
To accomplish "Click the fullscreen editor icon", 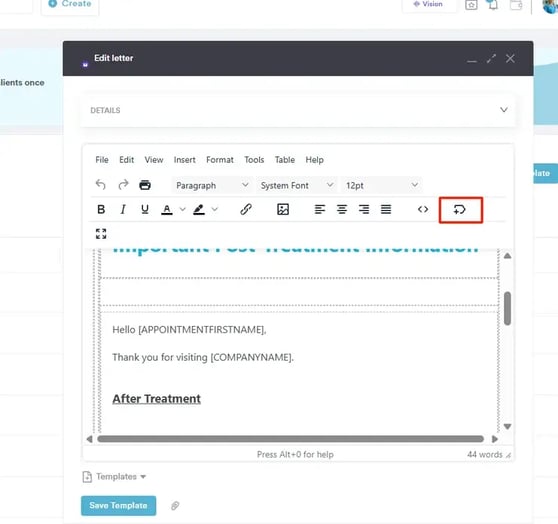I will click(101, 234).
